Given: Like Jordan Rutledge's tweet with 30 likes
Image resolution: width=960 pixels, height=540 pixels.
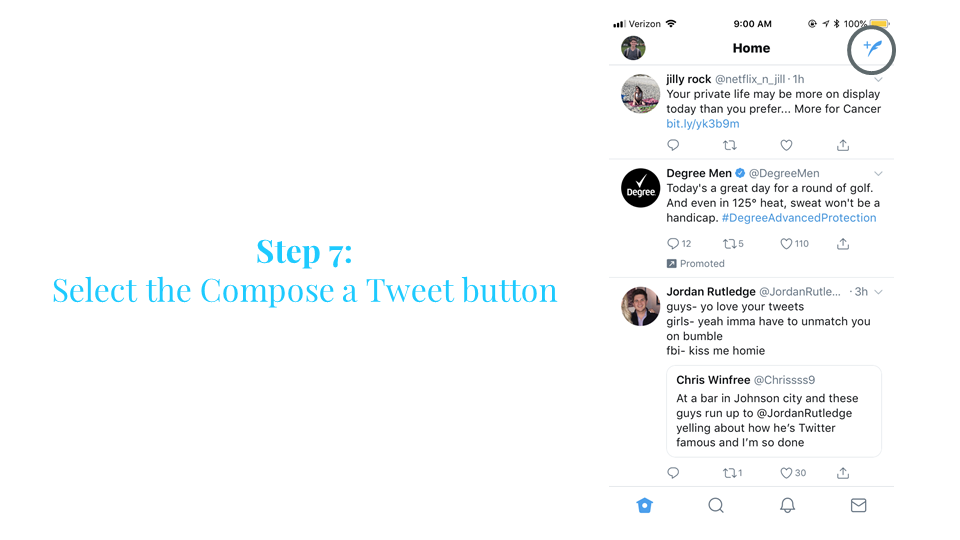Looking at the screenshot, I should (793, 473).
